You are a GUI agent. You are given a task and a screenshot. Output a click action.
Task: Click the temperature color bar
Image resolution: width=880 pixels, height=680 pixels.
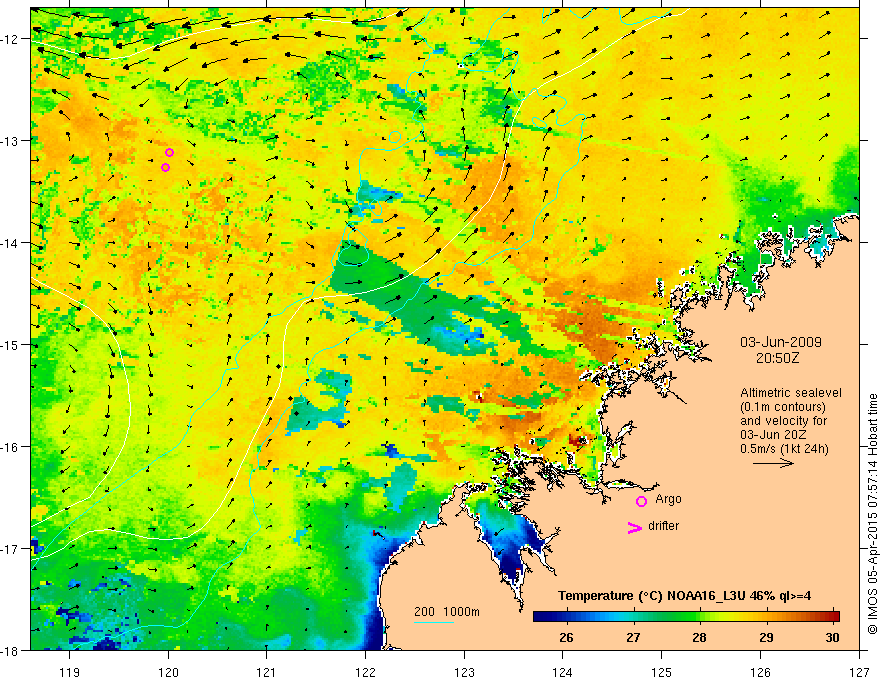tap(686, 616)
